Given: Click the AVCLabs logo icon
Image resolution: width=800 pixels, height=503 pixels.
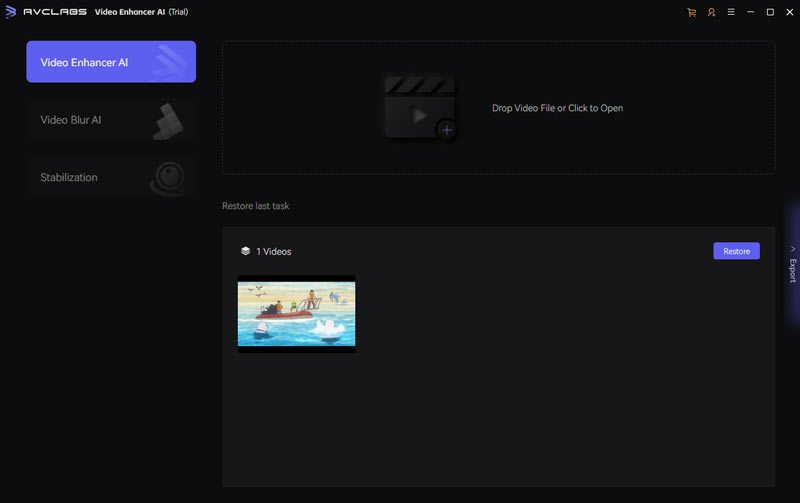Looking at the screenshot, I should [11, 12].
